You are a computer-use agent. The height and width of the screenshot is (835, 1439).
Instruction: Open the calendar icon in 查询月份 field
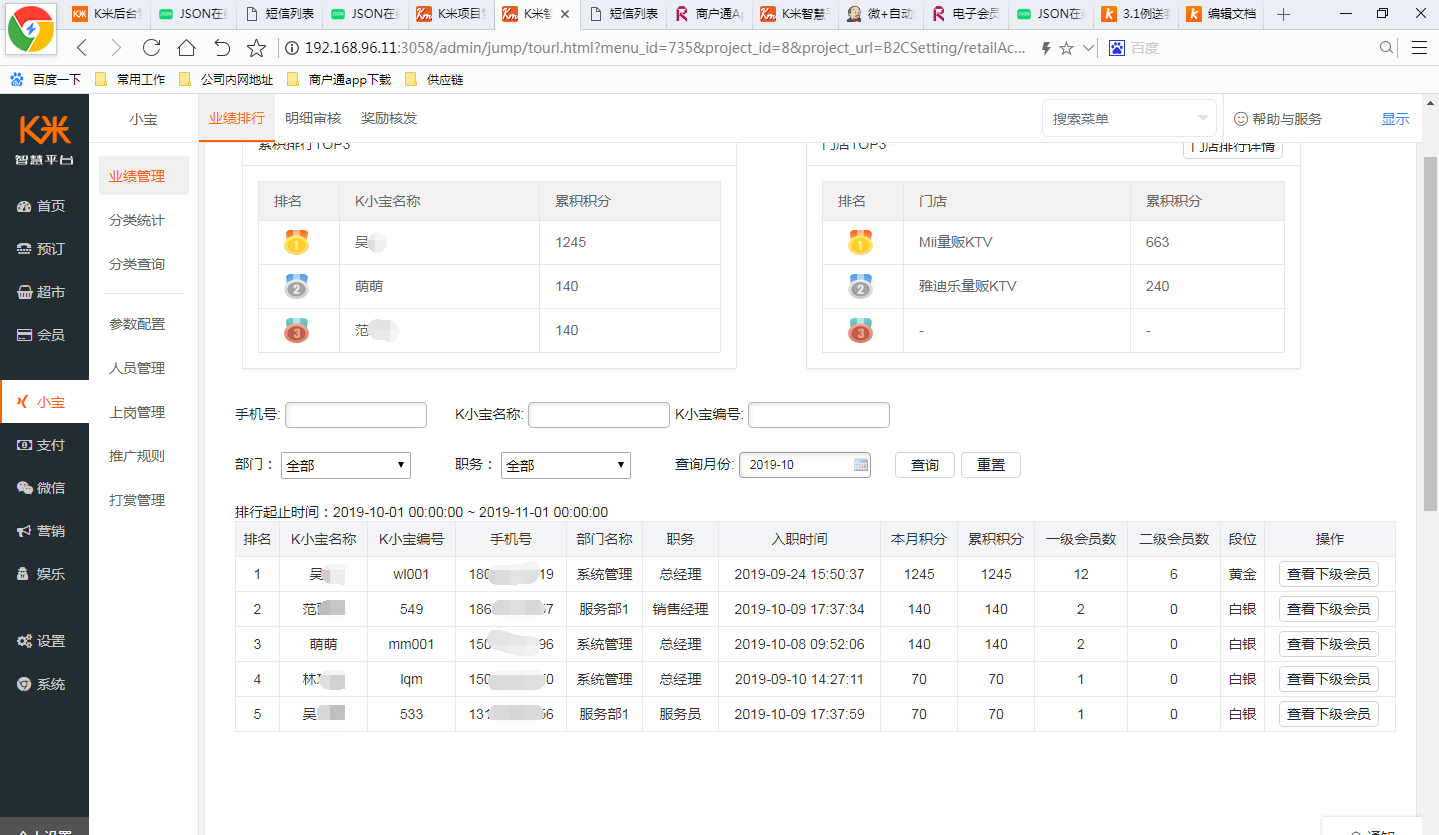tap(860, 464)
